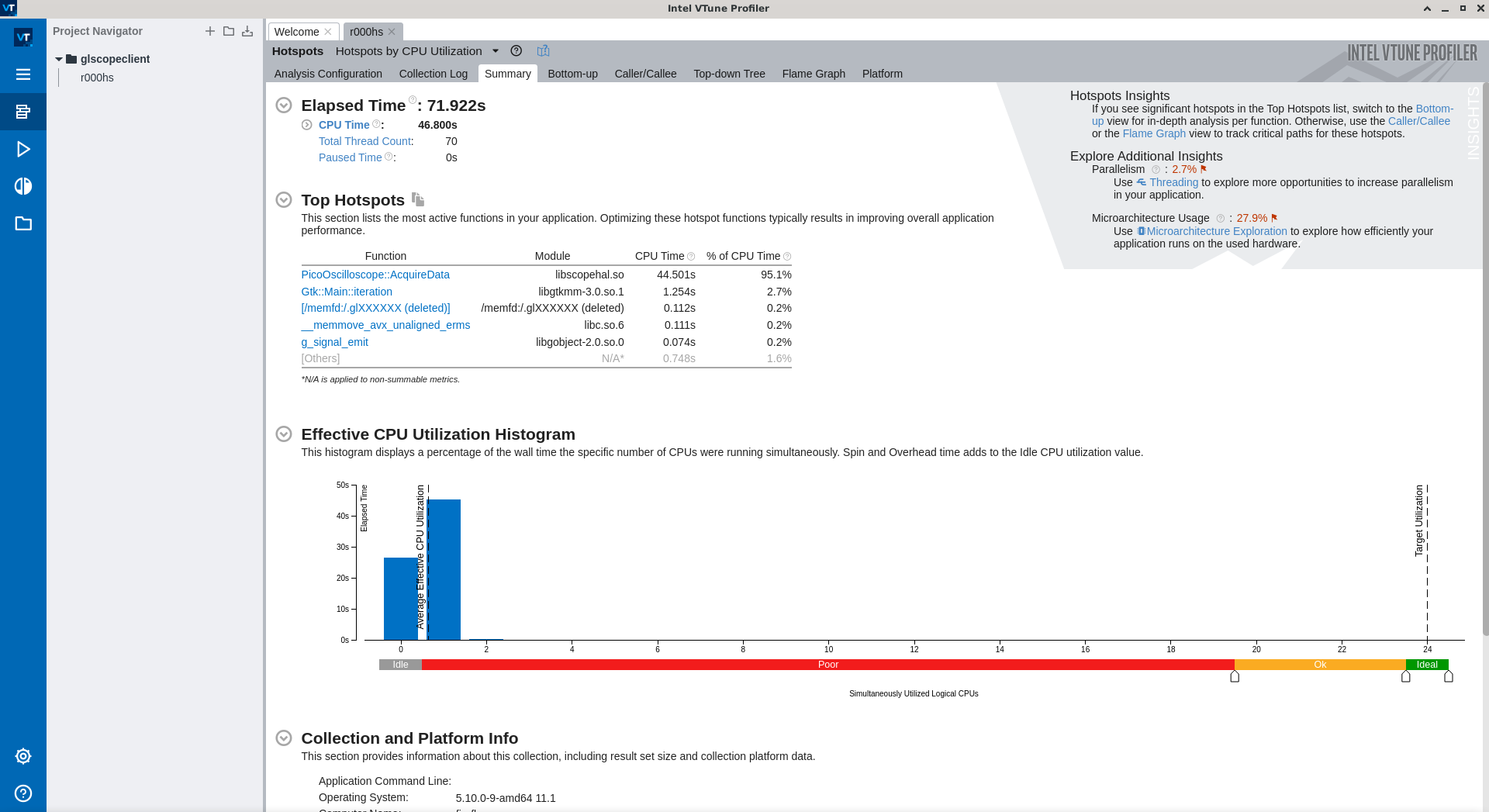This screenshot has height=812, width=1489.
Task: Open the folder icon in the sidebar
Action: click(23, 223)
